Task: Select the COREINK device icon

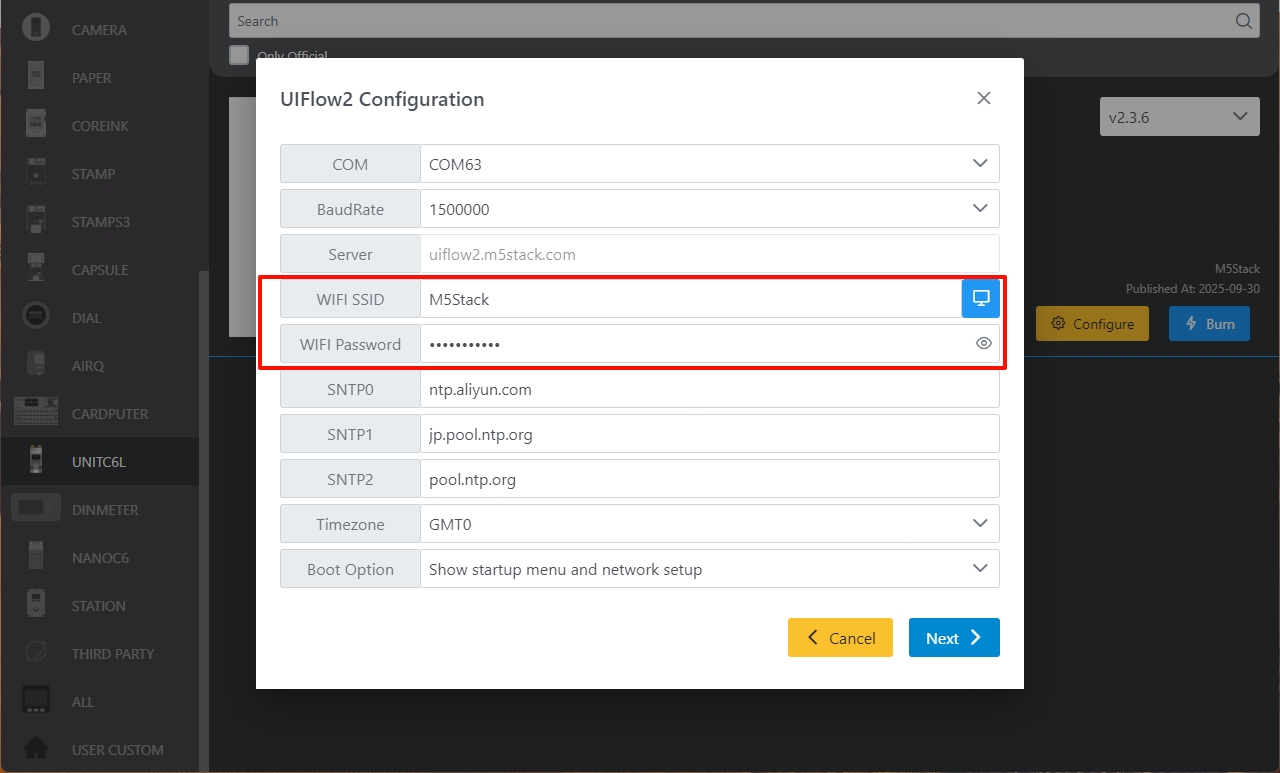Action: [x=36, y=125]
